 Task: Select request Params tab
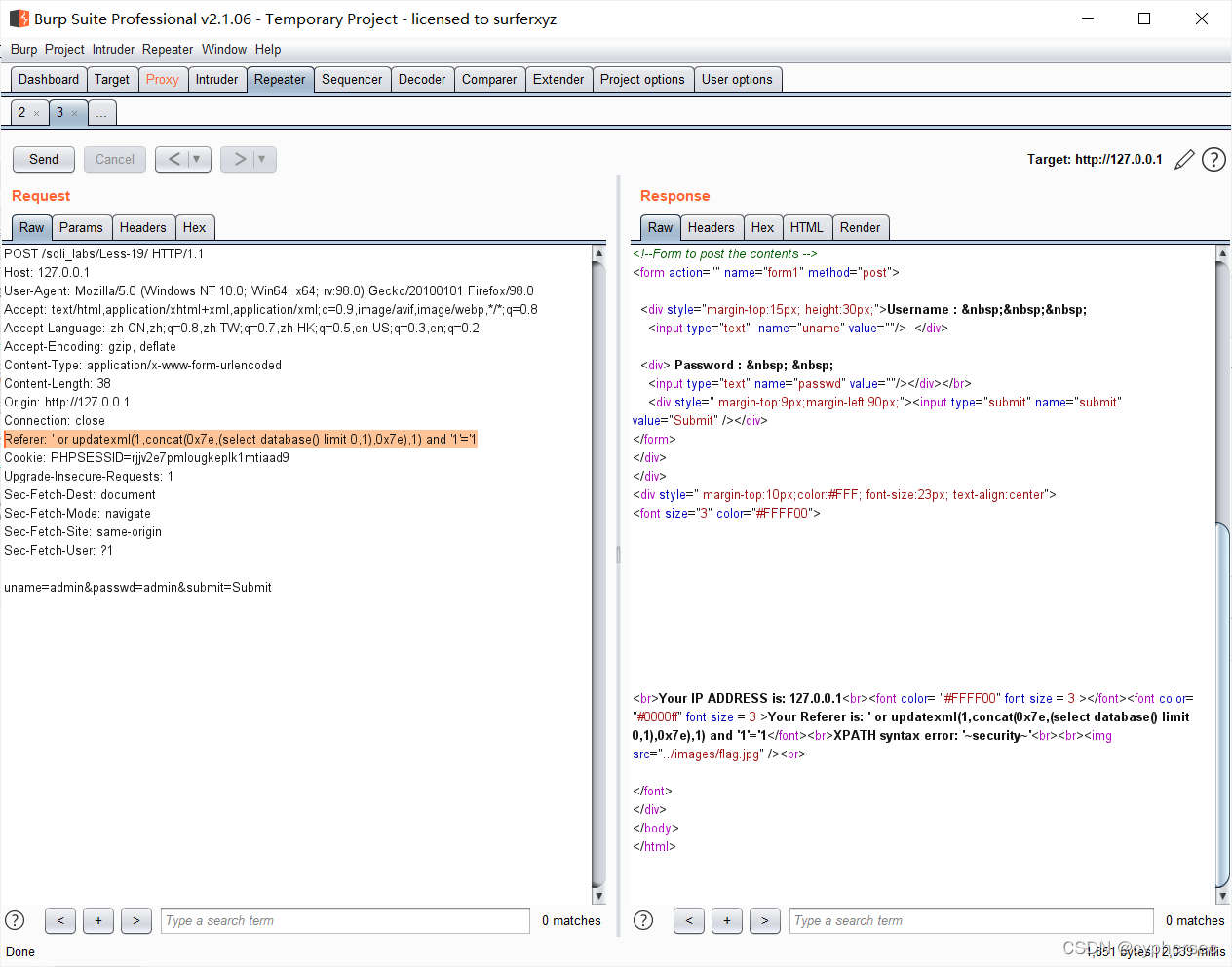[81, 227]
